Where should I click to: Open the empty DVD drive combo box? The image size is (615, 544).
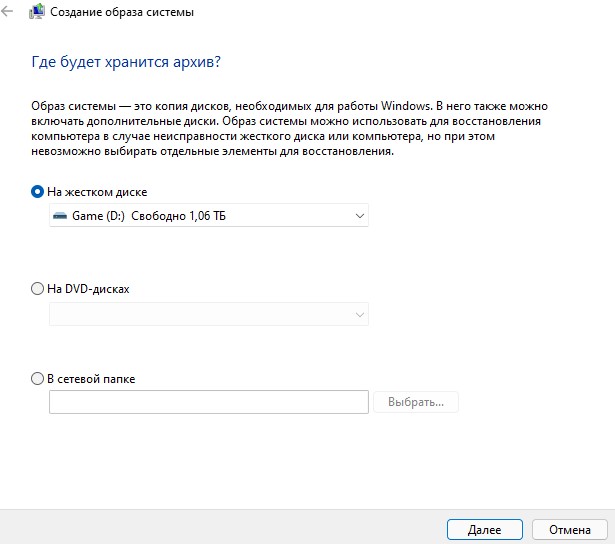pos(209,314)
